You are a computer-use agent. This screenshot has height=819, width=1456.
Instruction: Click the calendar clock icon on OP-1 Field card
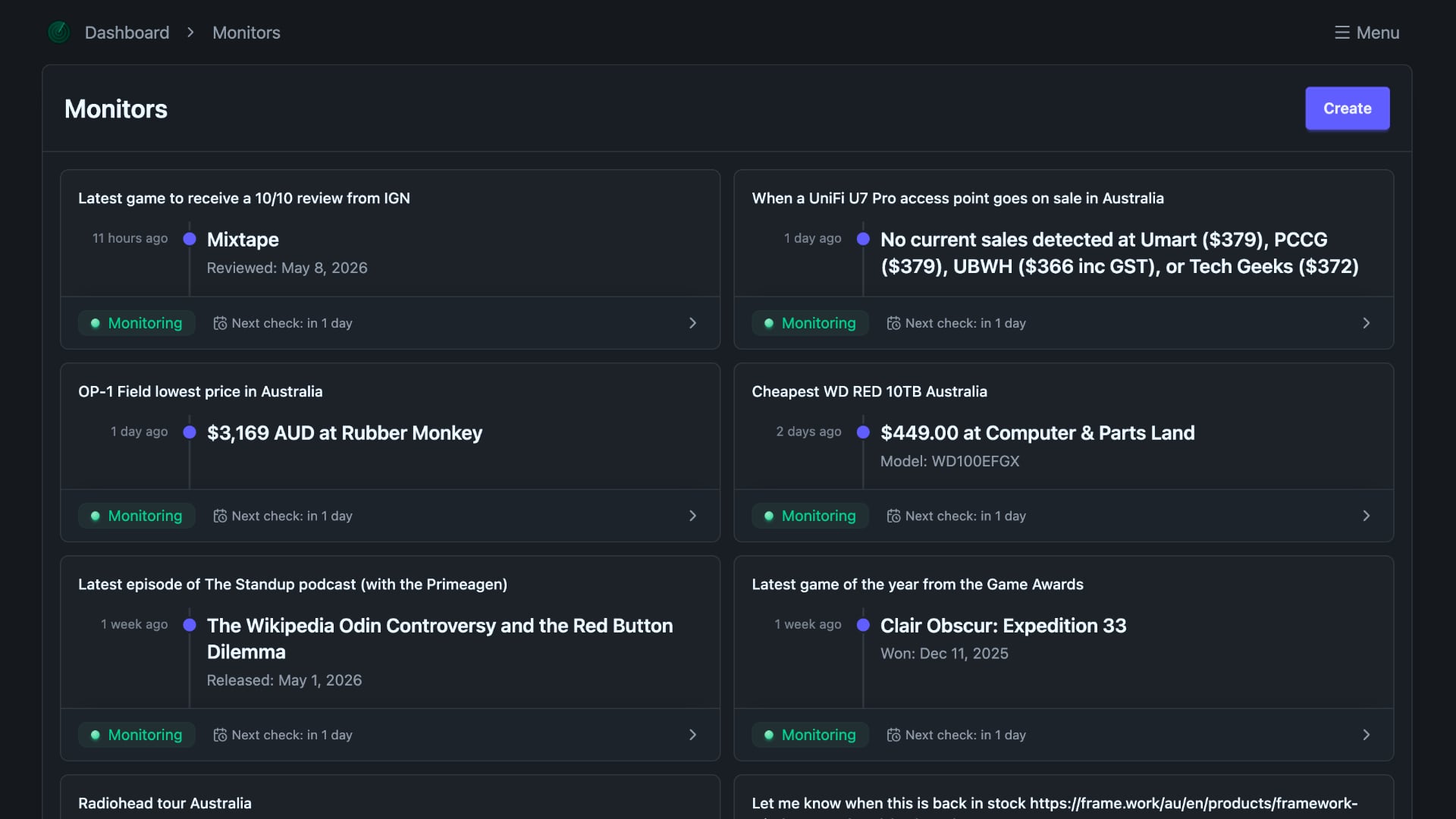coord(220,516)
